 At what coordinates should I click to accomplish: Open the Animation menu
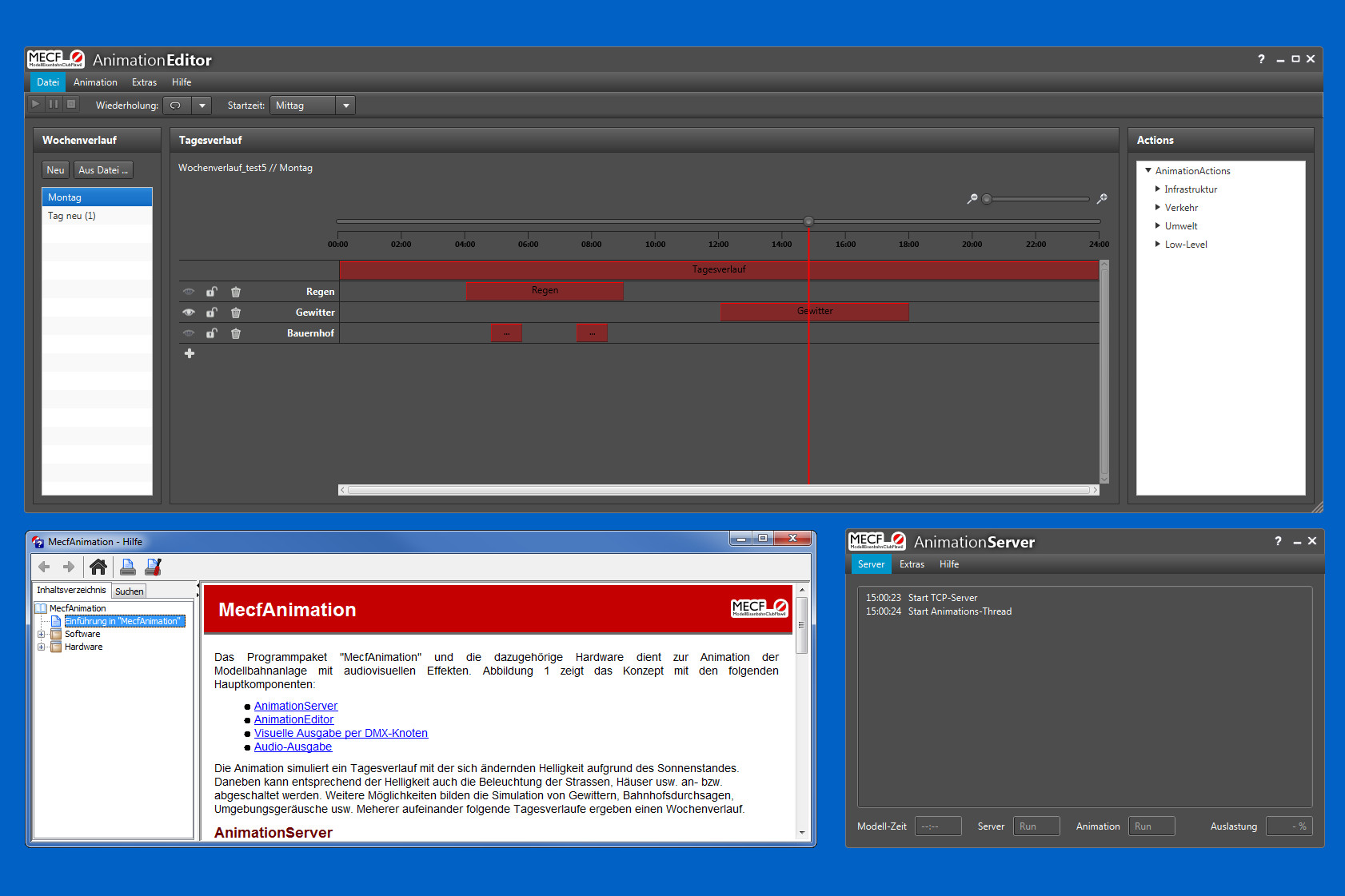coord(95,82)
